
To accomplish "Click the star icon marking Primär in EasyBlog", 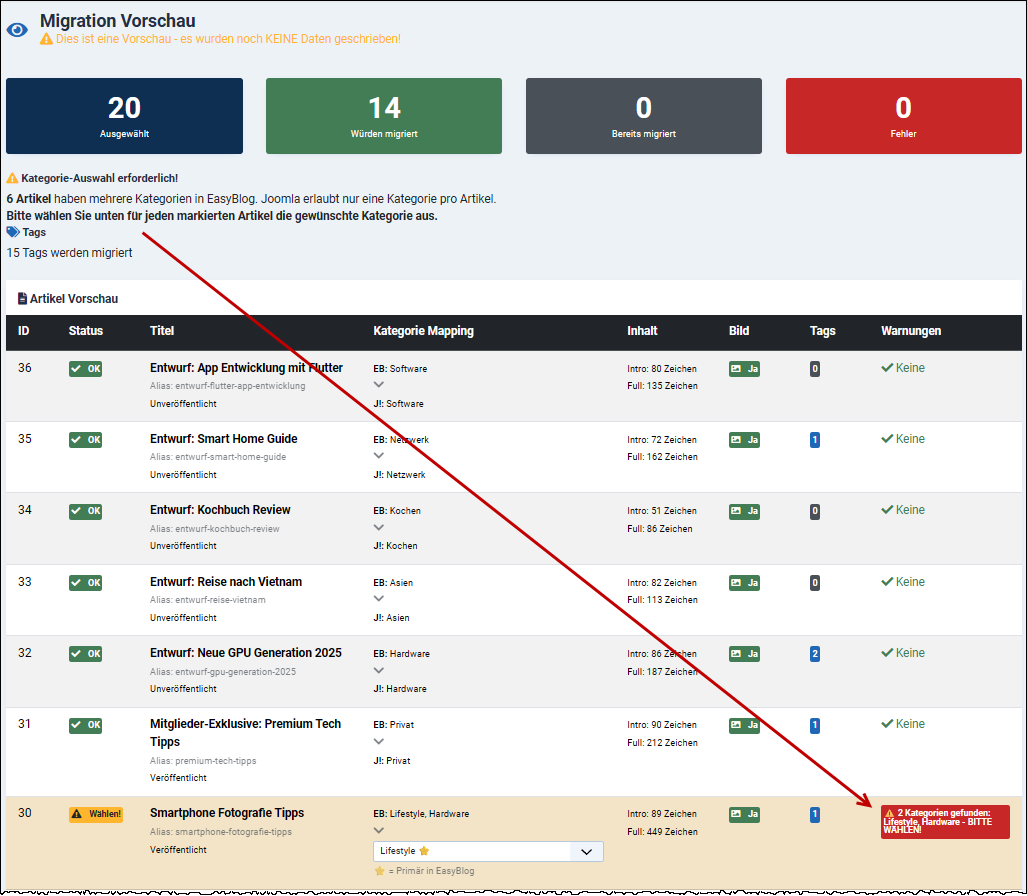I will coord(379,869).
